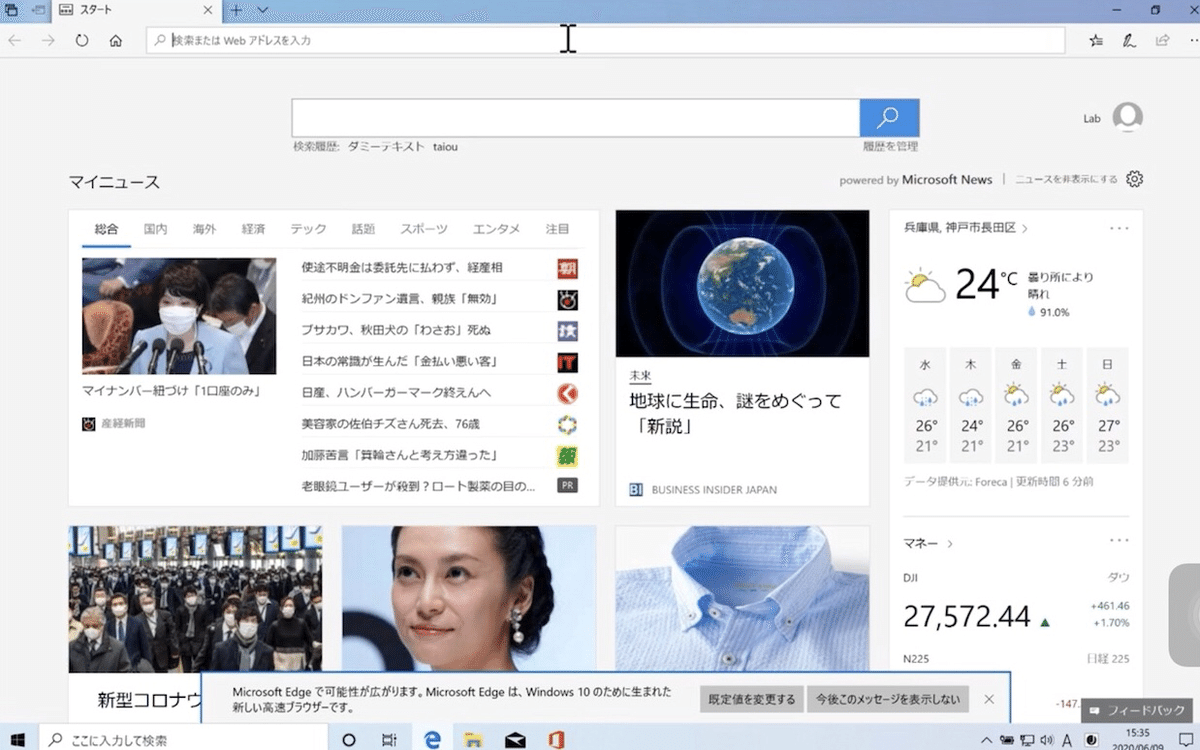1200x750 pixels.
Task: Click the blue magnifier search button
Action: point(889,118)
